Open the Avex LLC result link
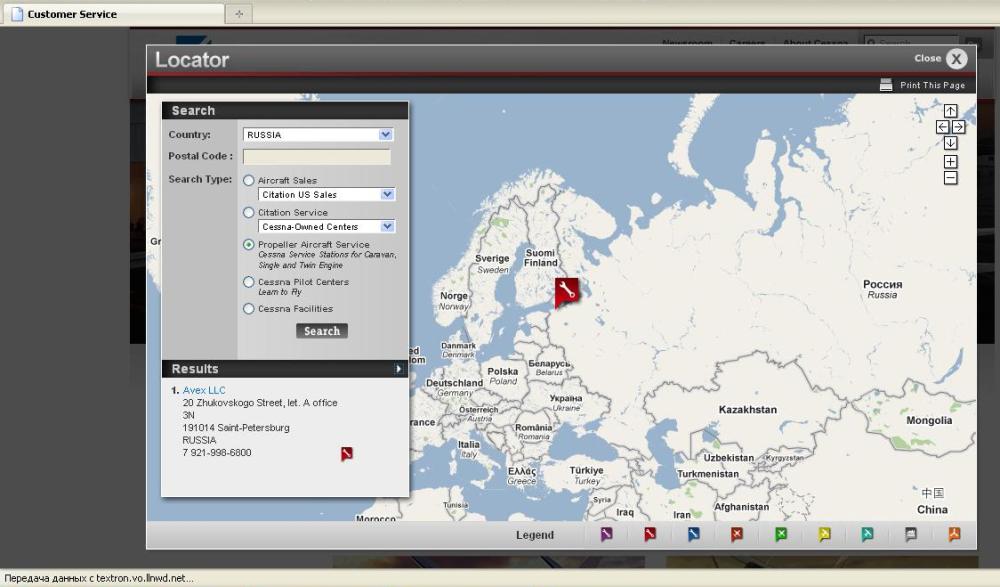1000x587 pixels. click(x=204, y=390)
